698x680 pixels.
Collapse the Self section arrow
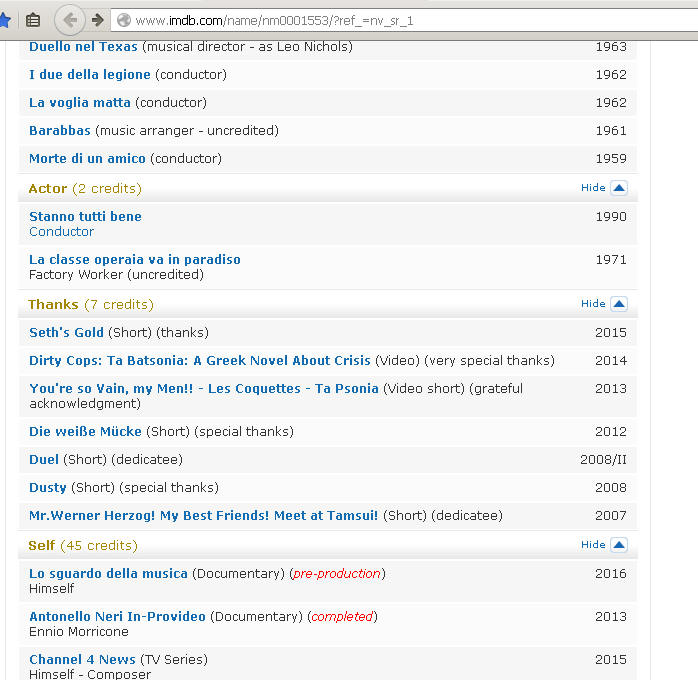coord(619,545)
